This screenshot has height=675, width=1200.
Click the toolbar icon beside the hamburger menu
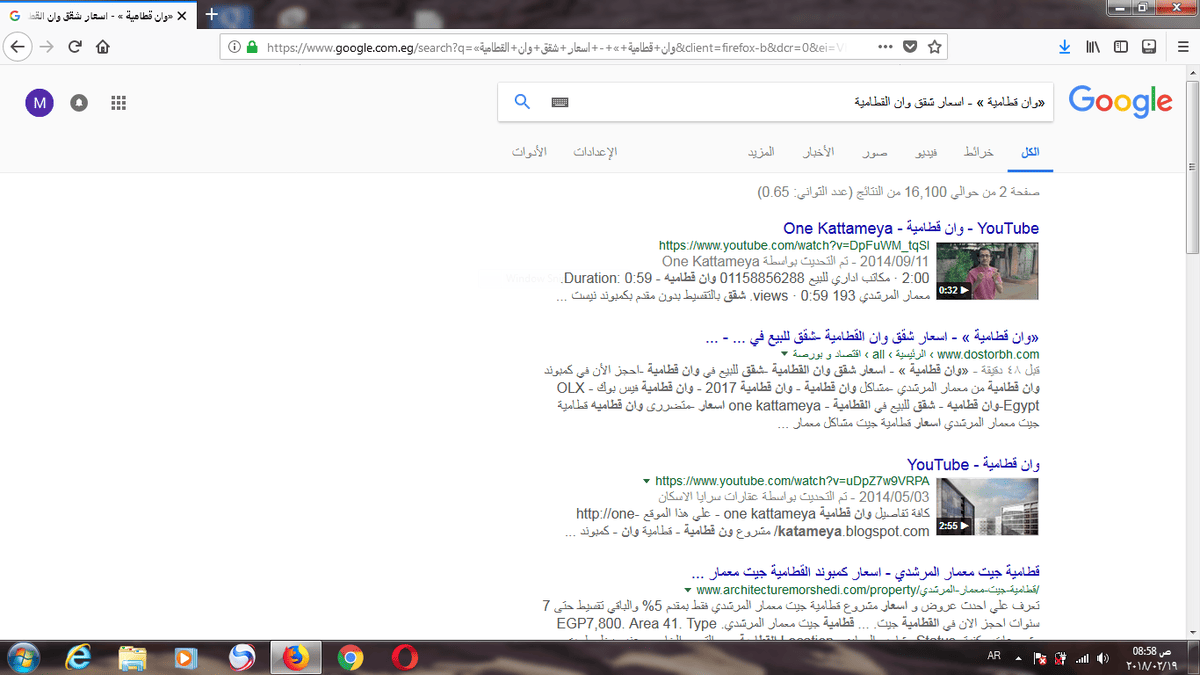[1149, 47]
